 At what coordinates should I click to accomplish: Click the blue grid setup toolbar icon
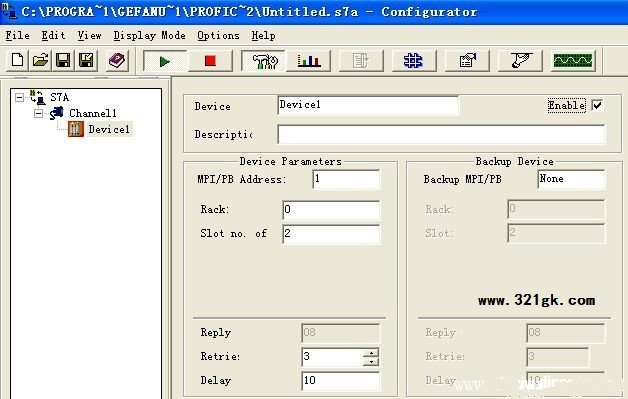click(x=414, y=61)
